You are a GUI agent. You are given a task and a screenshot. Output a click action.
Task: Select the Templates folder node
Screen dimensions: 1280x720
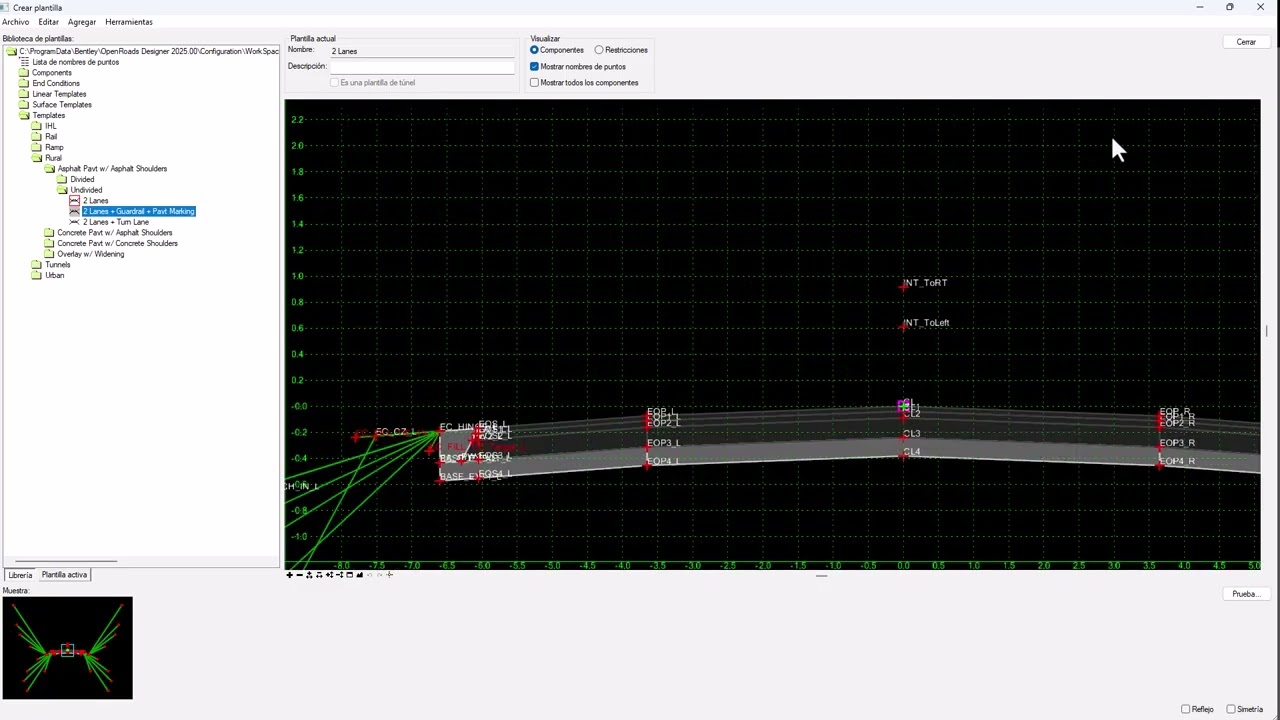point(49,115)
